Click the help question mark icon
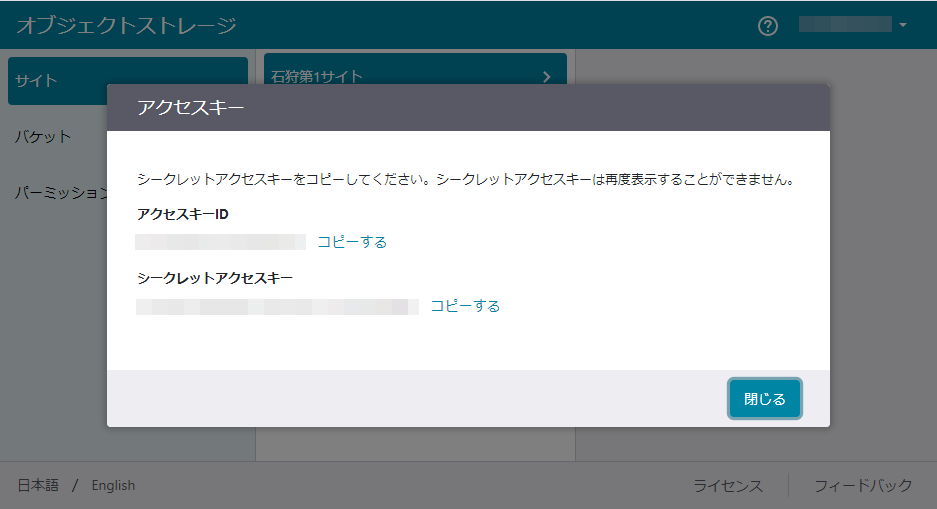 pos(768,26)
